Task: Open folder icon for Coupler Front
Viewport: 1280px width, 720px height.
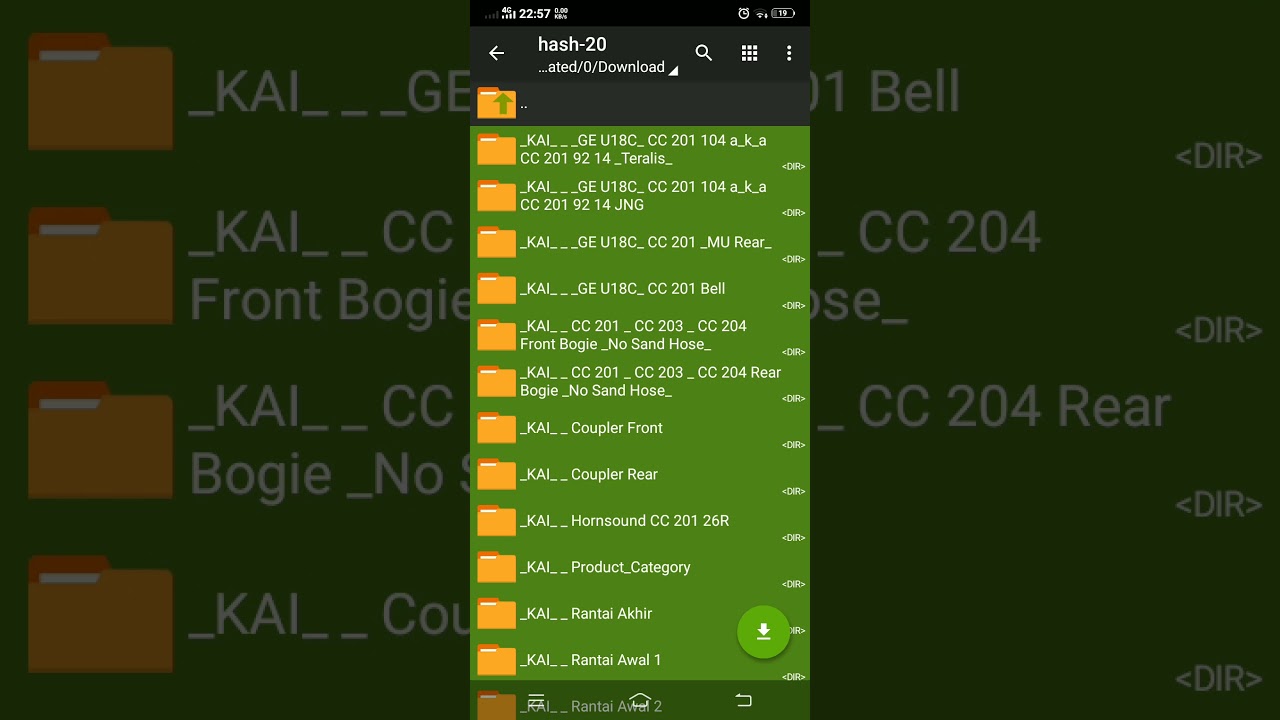Action: click(496, 427)
